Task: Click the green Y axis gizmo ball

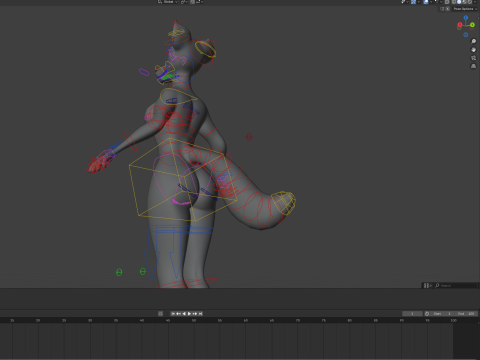Action: (472, 25)
